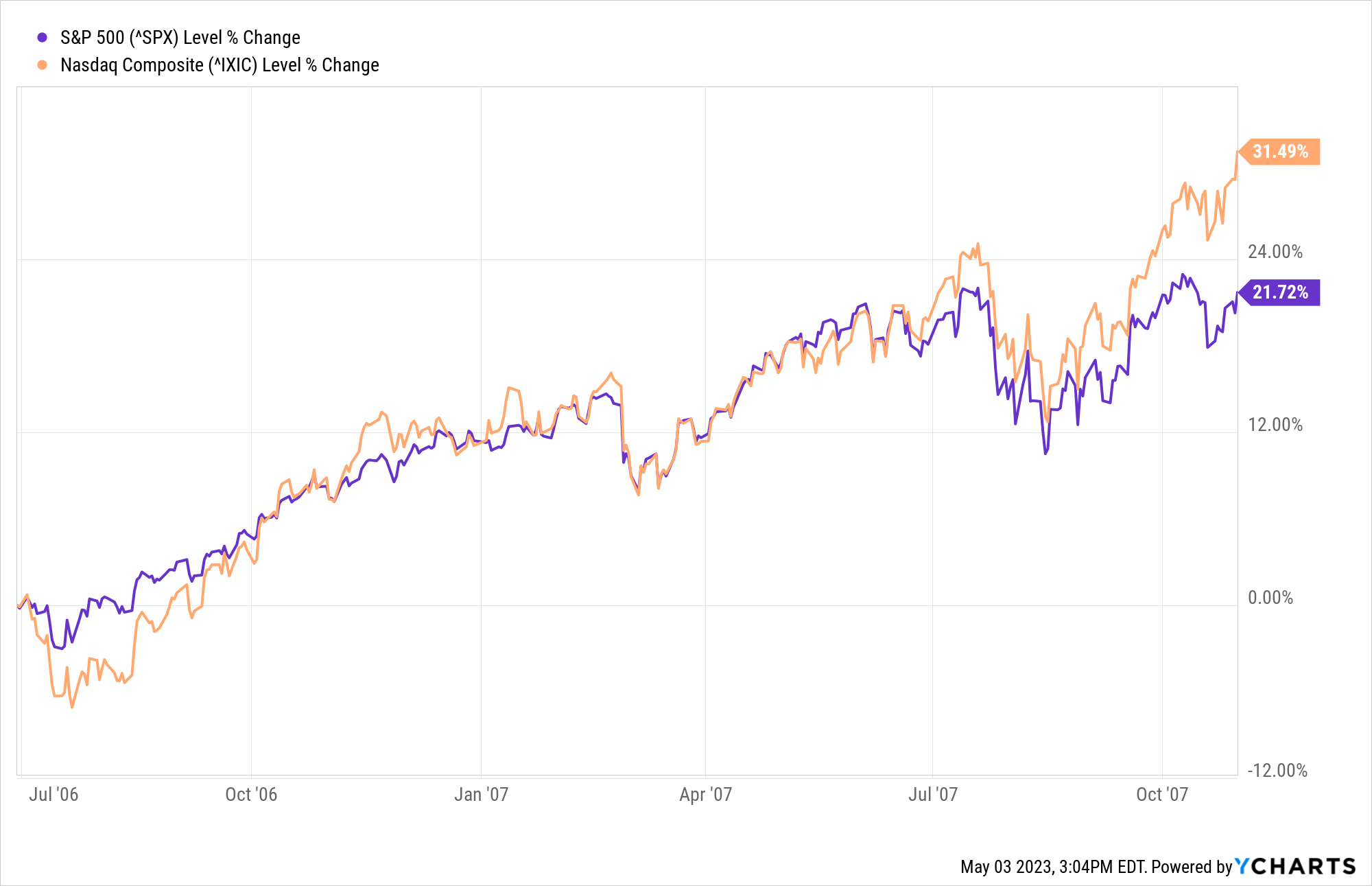Click the -12.00% y-axis label
Image resolution: width=1372 pixels, height=886 pixels.
[1277, 771]
